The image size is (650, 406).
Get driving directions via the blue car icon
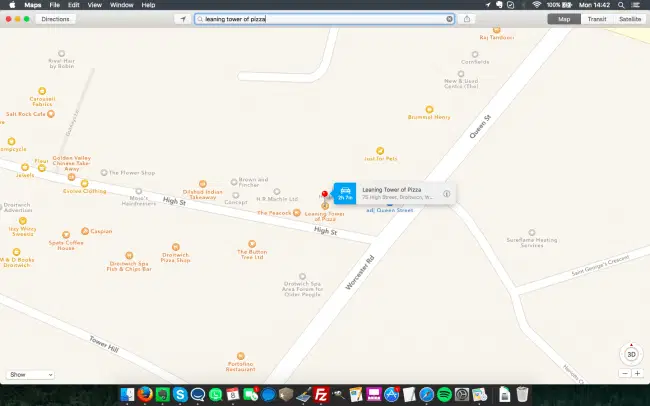click(345, 193)
